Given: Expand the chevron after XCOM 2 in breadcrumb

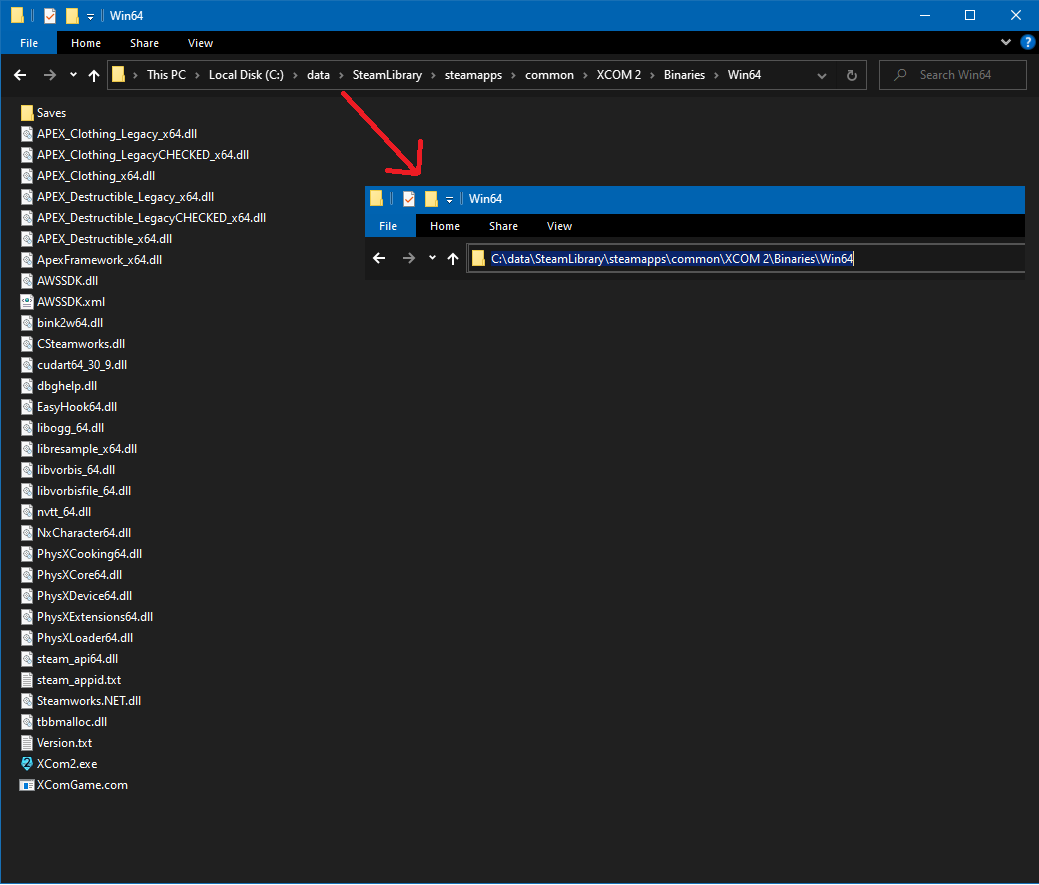Looking at the screenshot, I should (652, 76).
